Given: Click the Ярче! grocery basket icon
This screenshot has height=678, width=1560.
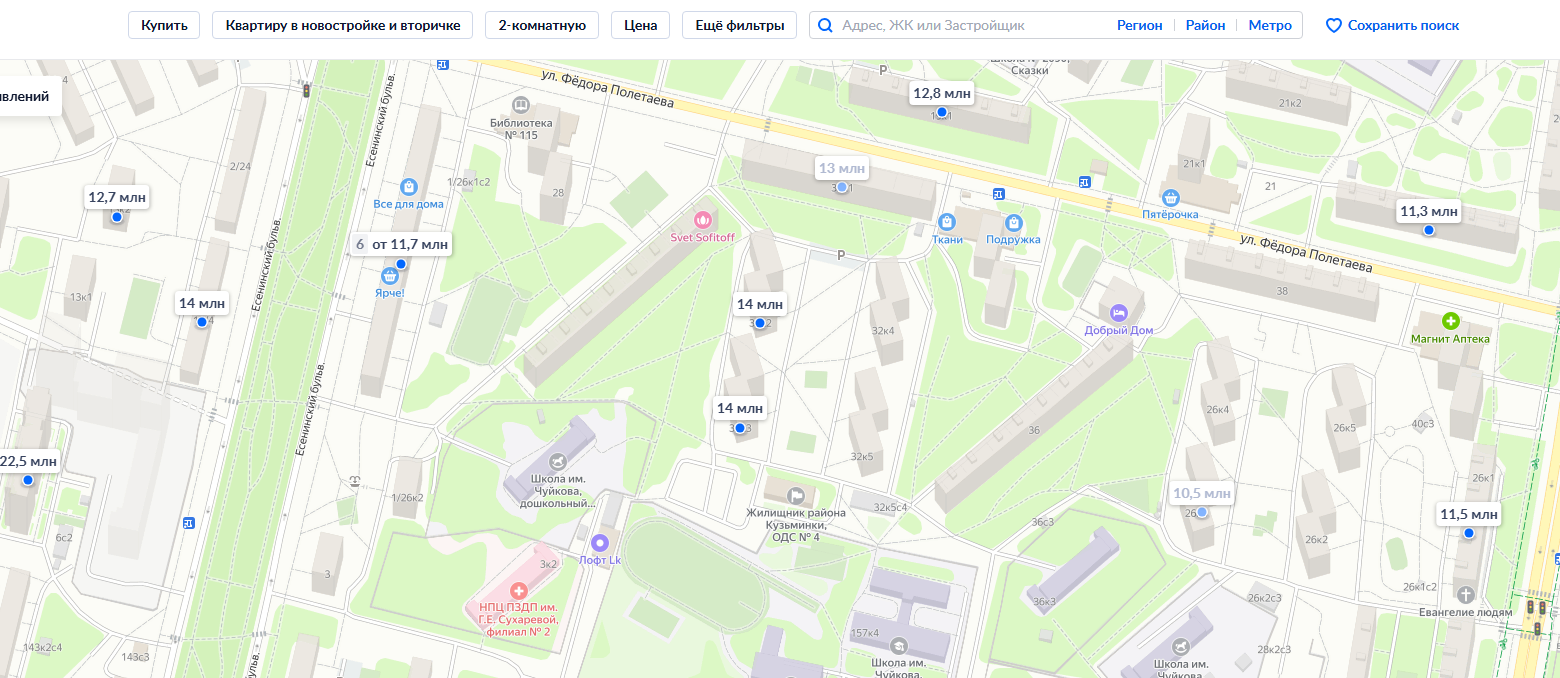Looking at the screenshot, I should (390, 275).
